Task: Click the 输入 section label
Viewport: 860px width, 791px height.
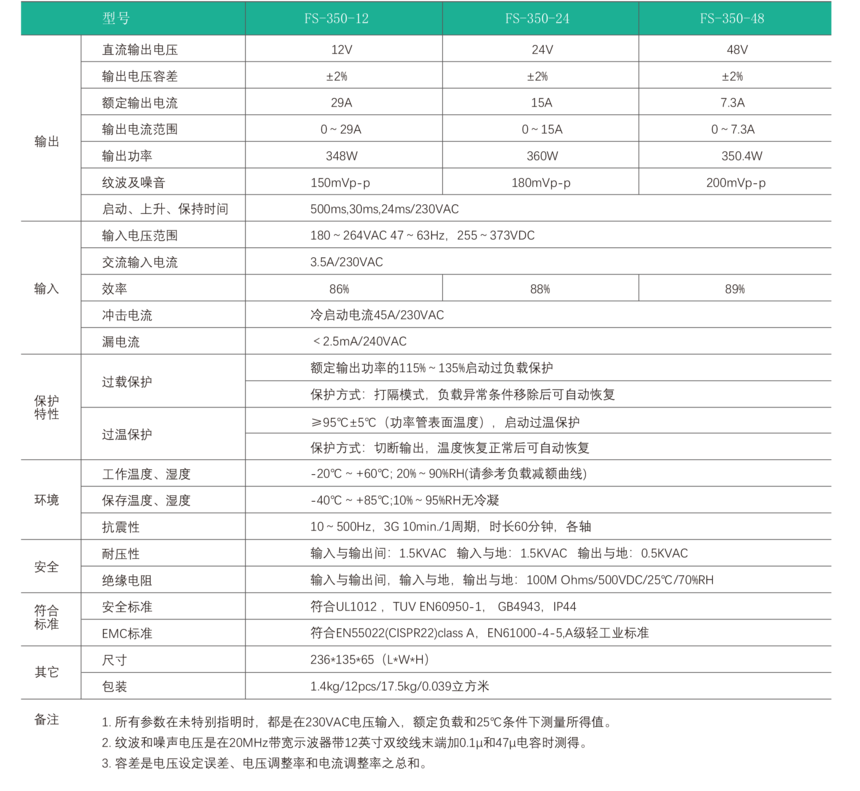Action: tap(47, 289)
